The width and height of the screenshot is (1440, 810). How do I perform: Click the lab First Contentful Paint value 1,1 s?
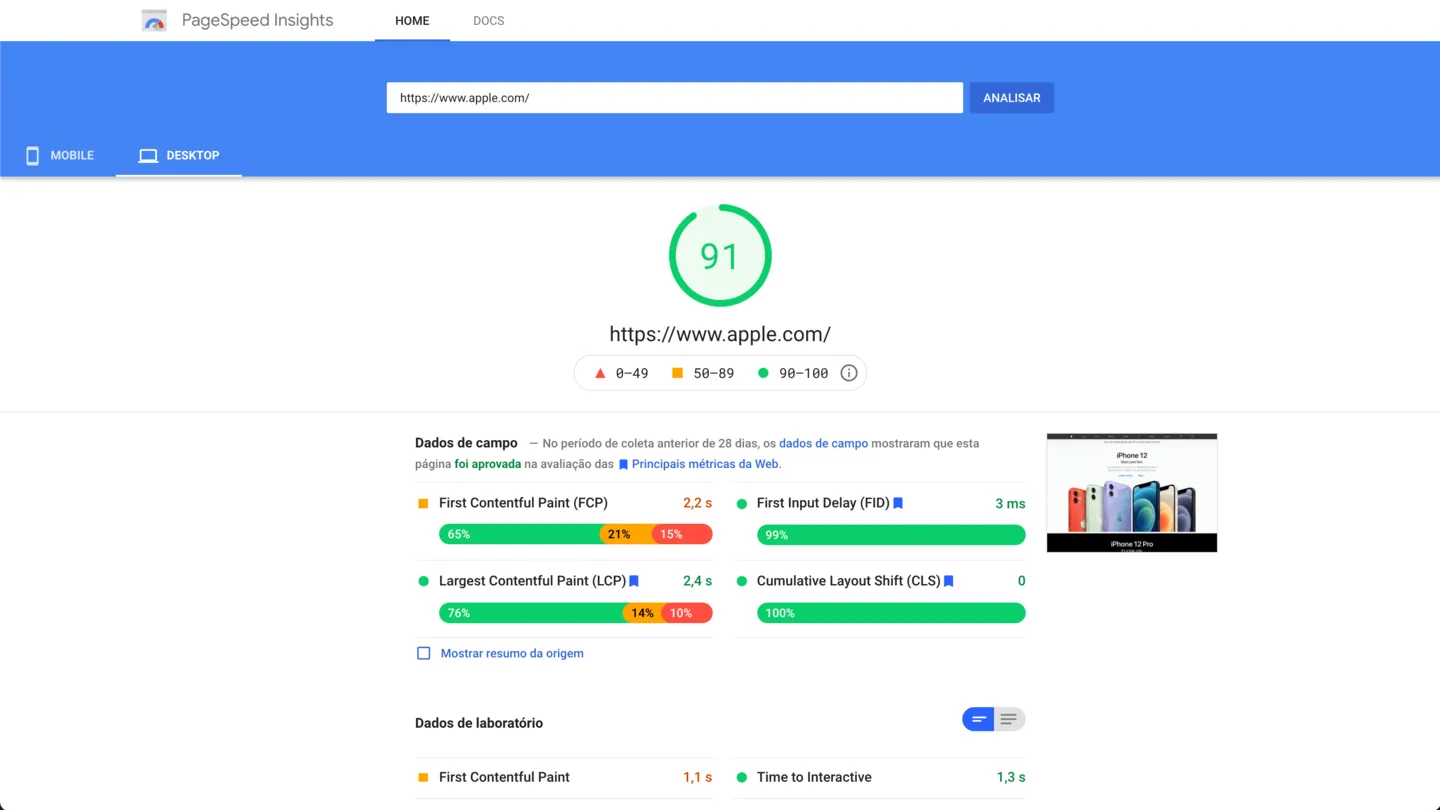click(698, 777)
